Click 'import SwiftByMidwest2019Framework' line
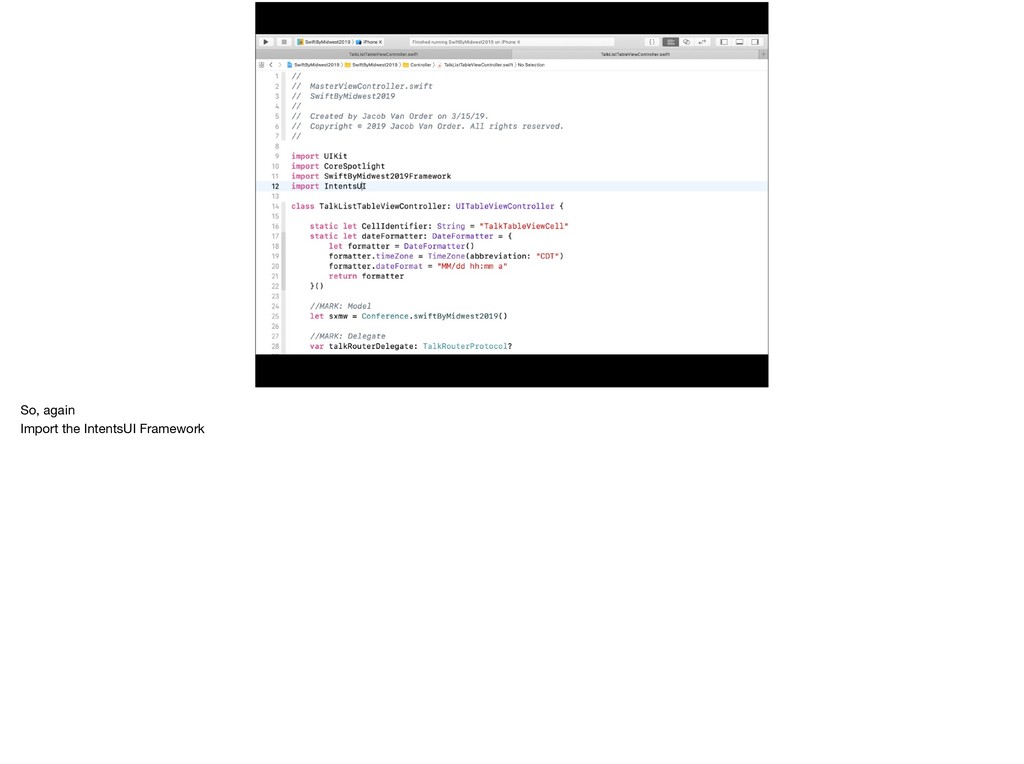This screenshot has height=764, width=1024. tap(371, 176)
